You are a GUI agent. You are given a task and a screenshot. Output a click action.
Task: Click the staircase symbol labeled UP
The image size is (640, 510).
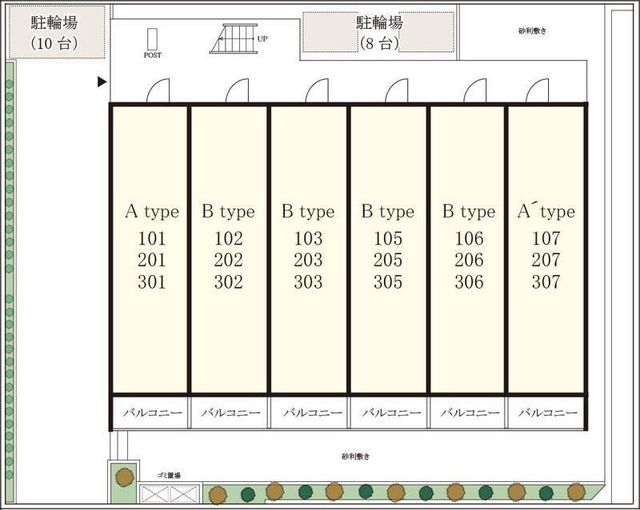coord(232,38)
